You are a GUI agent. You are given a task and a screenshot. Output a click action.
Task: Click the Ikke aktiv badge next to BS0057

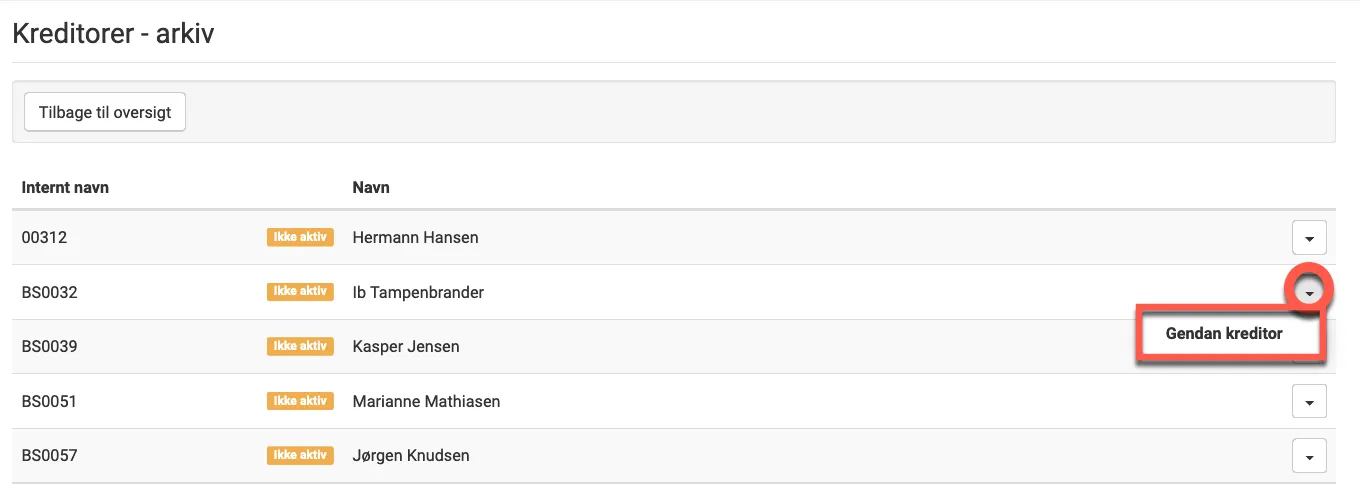tap(300, 455)
